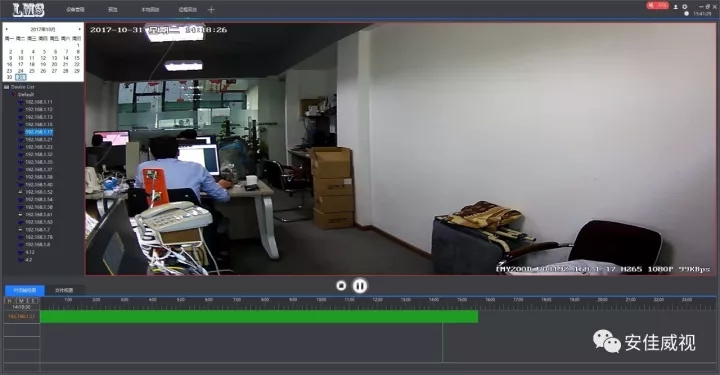
Task: Go to the previous calendar month
Action: pos(6,29)
